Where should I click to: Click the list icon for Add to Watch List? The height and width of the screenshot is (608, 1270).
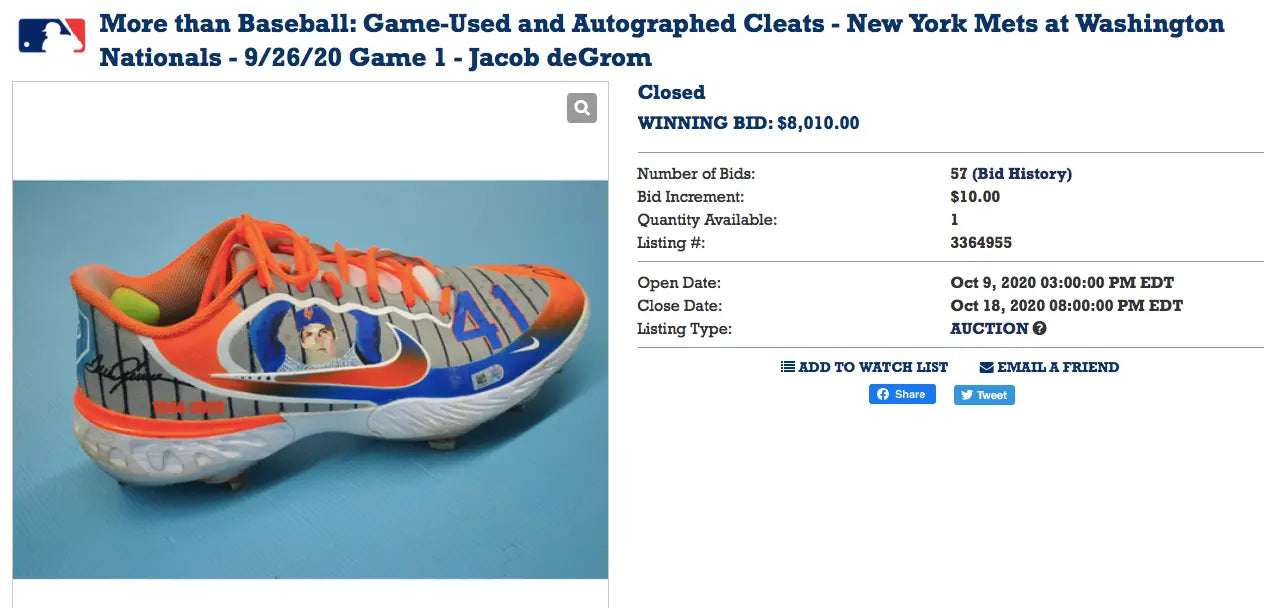787,367
